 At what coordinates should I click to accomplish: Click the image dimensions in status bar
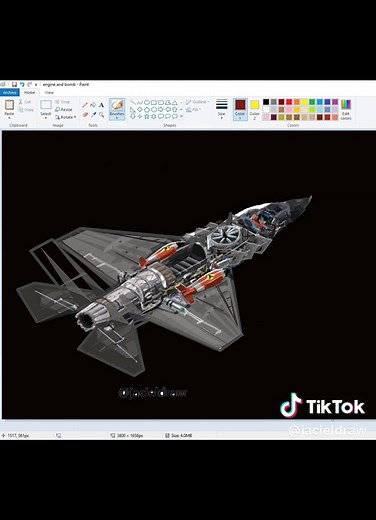coord(127,436)
